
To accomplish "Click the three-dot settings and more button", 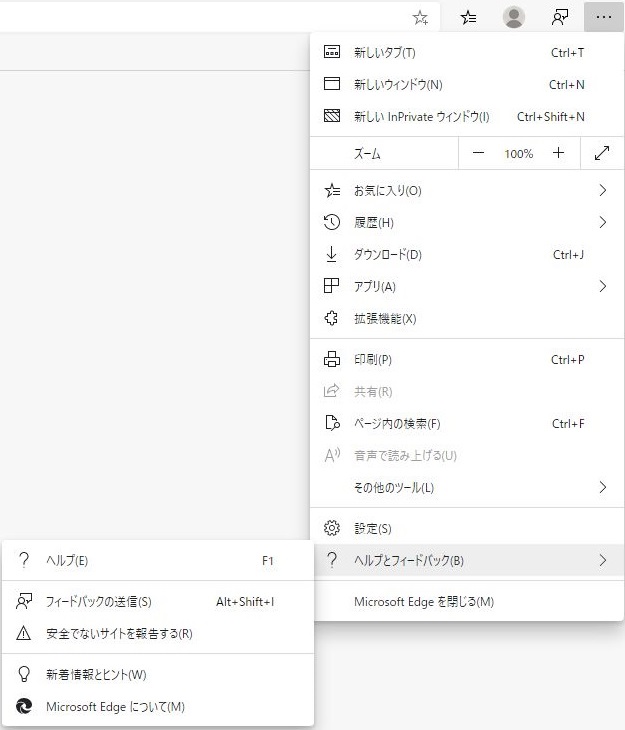I will (604, 17).
